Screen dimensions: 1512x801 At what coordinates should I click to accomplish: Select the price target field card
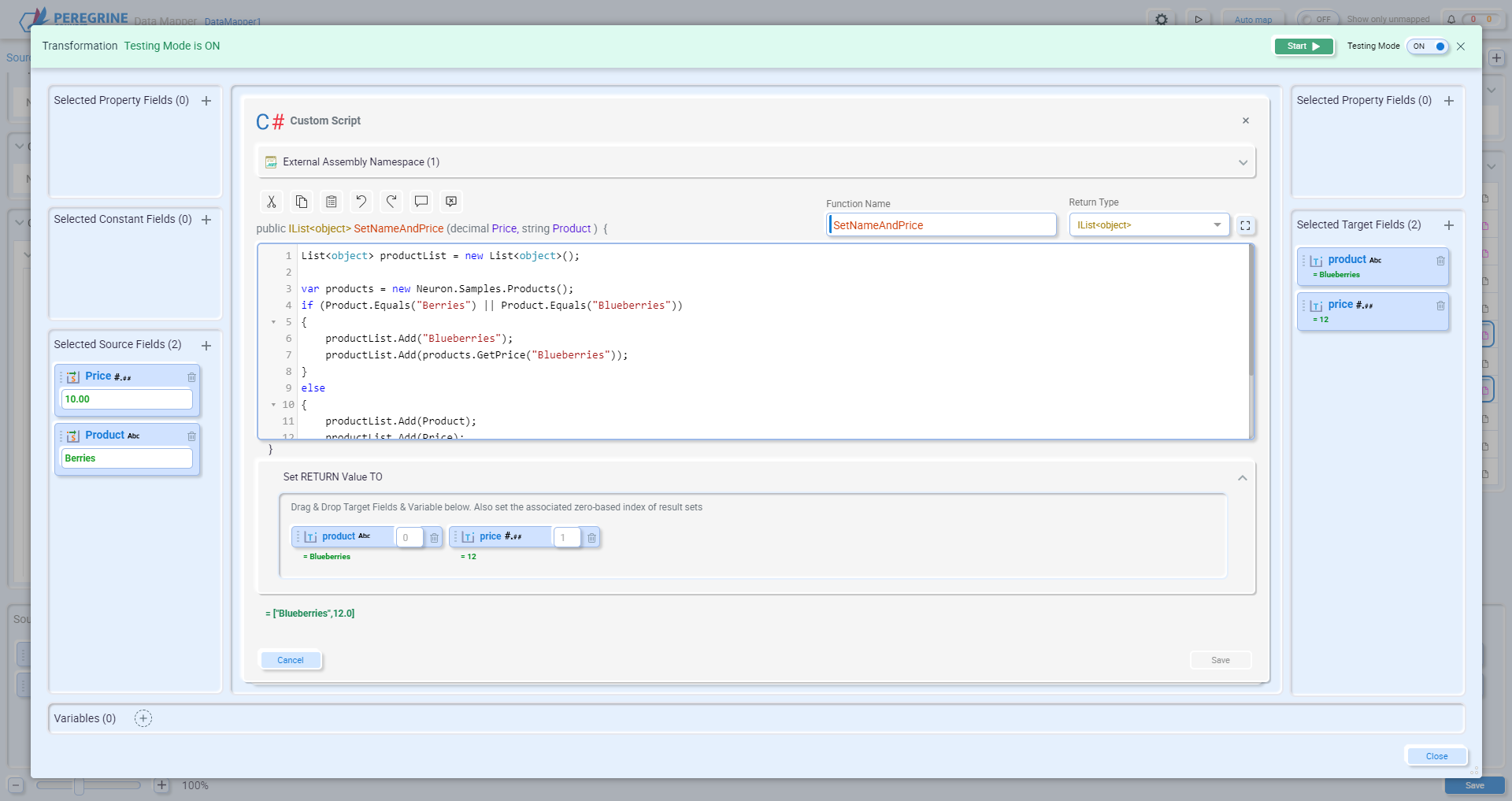click(x=1373, y=312)
